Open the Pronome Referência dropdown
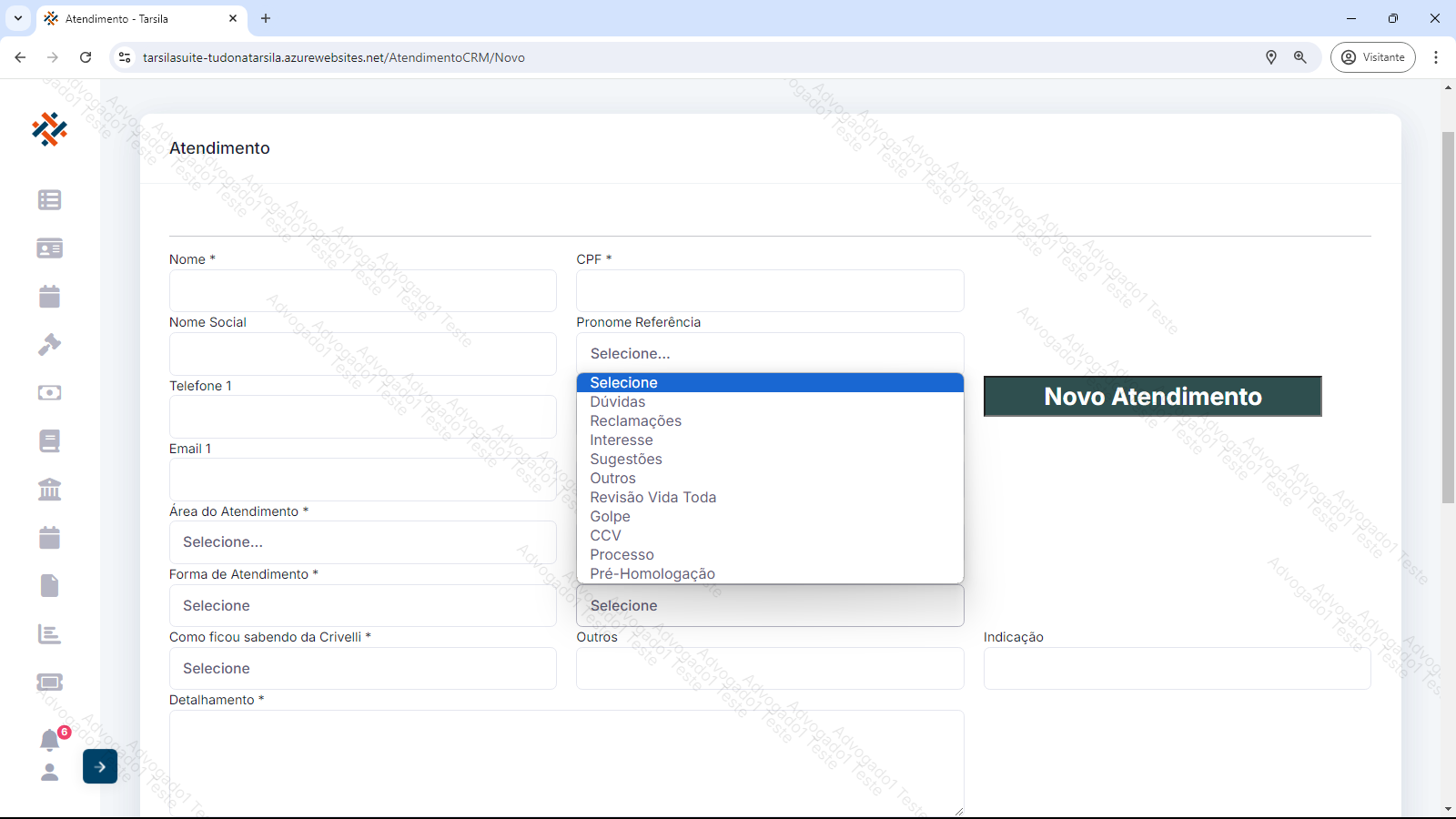This screenshot has width=1456, height=819. [770, 353]
